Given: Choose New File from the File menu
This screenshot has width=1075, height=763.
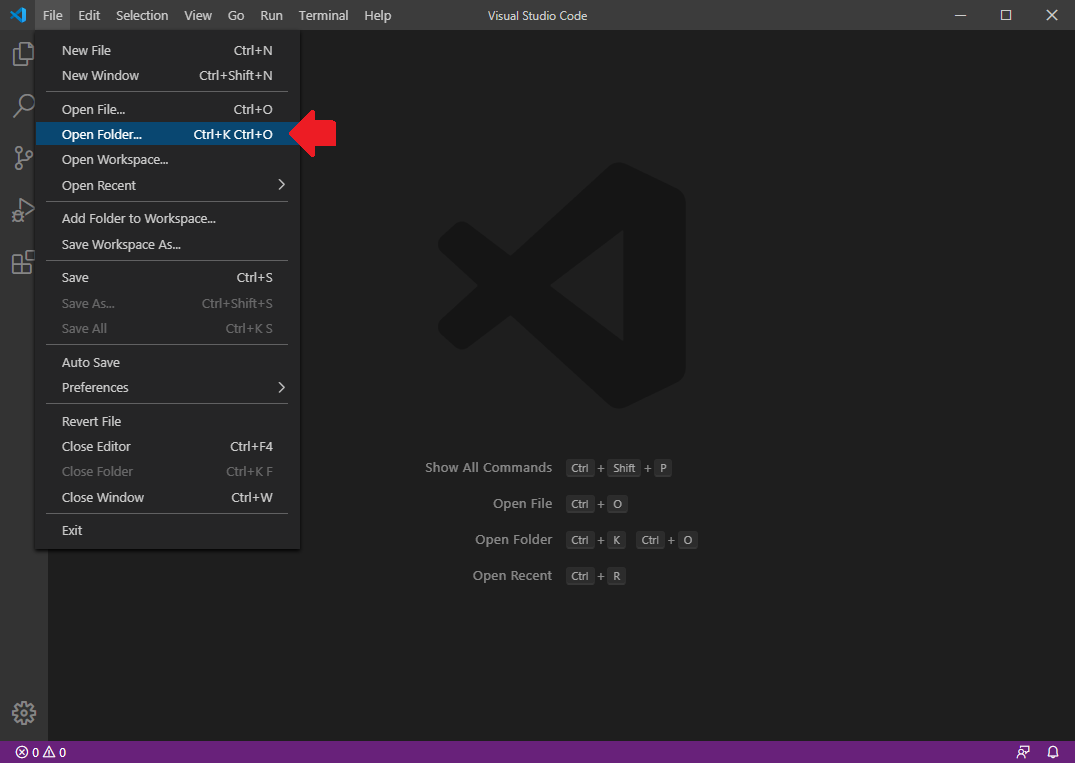Looking at the screenshot, I should [x=167, y=50].
